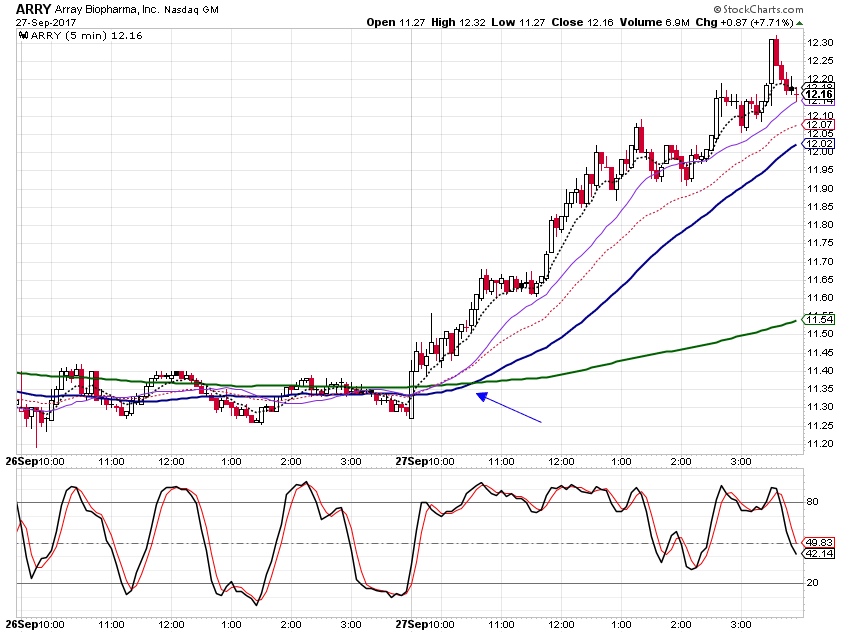Click the 11.20 price axis label
Screen dimensions: 850x633
click(x=820, y=444)
